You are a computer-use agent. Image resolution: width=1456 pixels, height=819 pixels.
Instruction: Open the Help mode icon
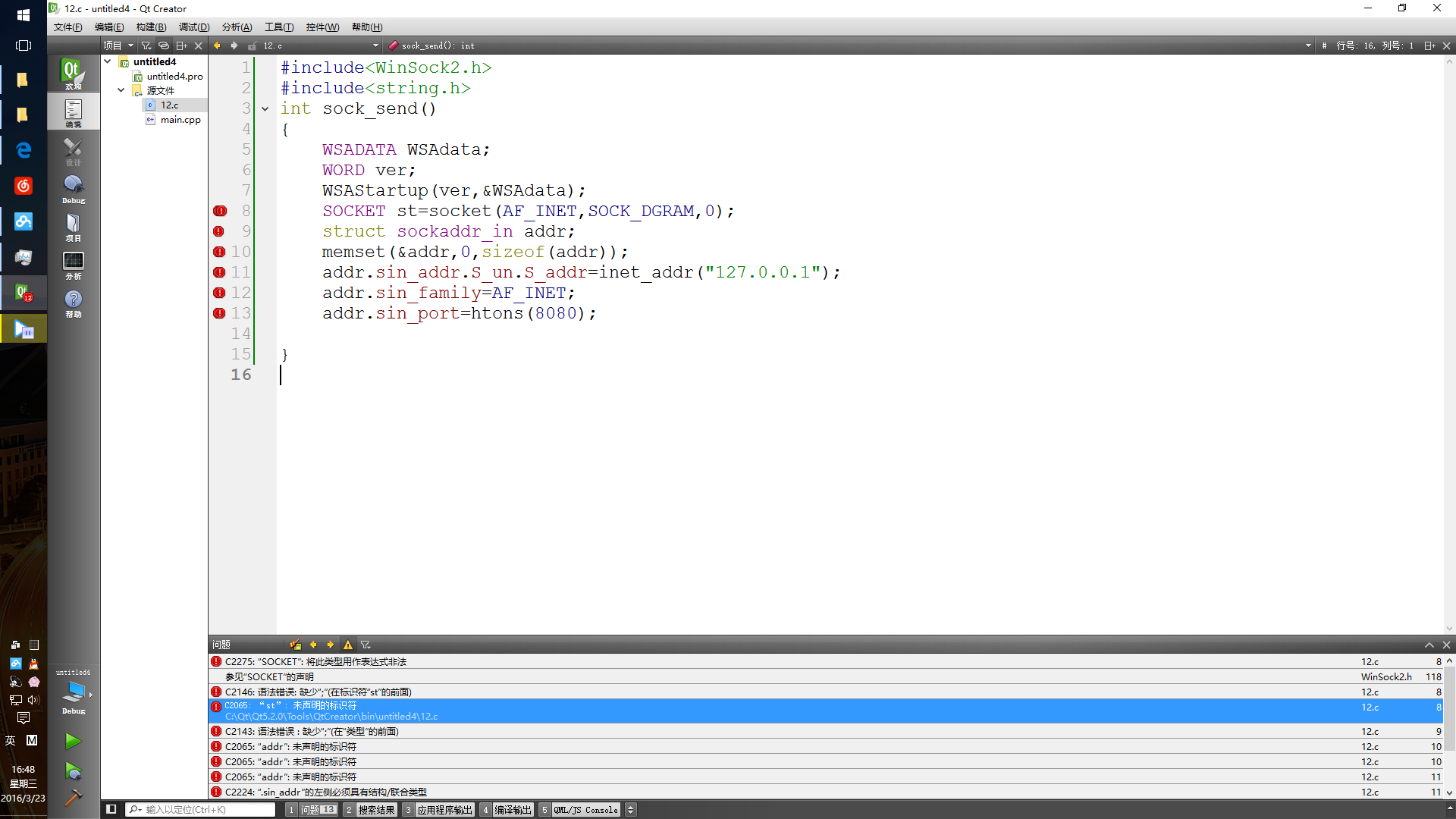[x=73, y=303]
